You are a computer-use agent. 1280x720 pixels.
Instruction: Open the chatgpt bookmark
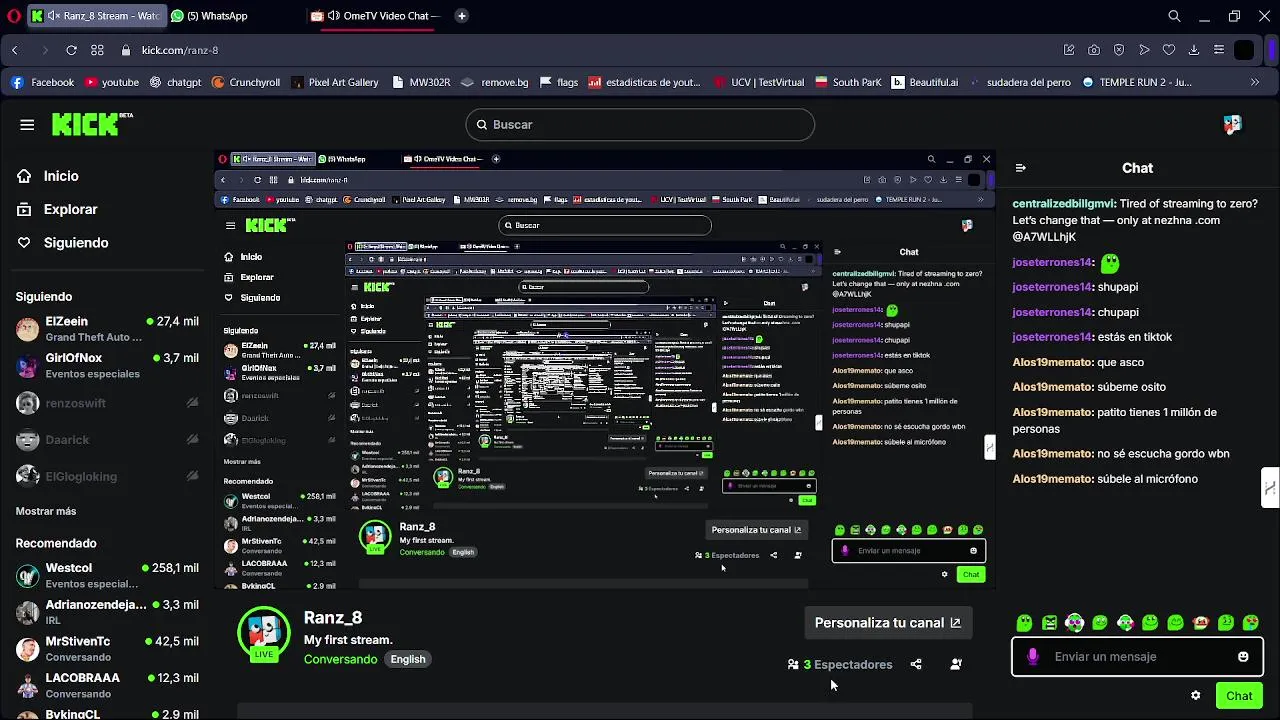[x=176, y=82]
